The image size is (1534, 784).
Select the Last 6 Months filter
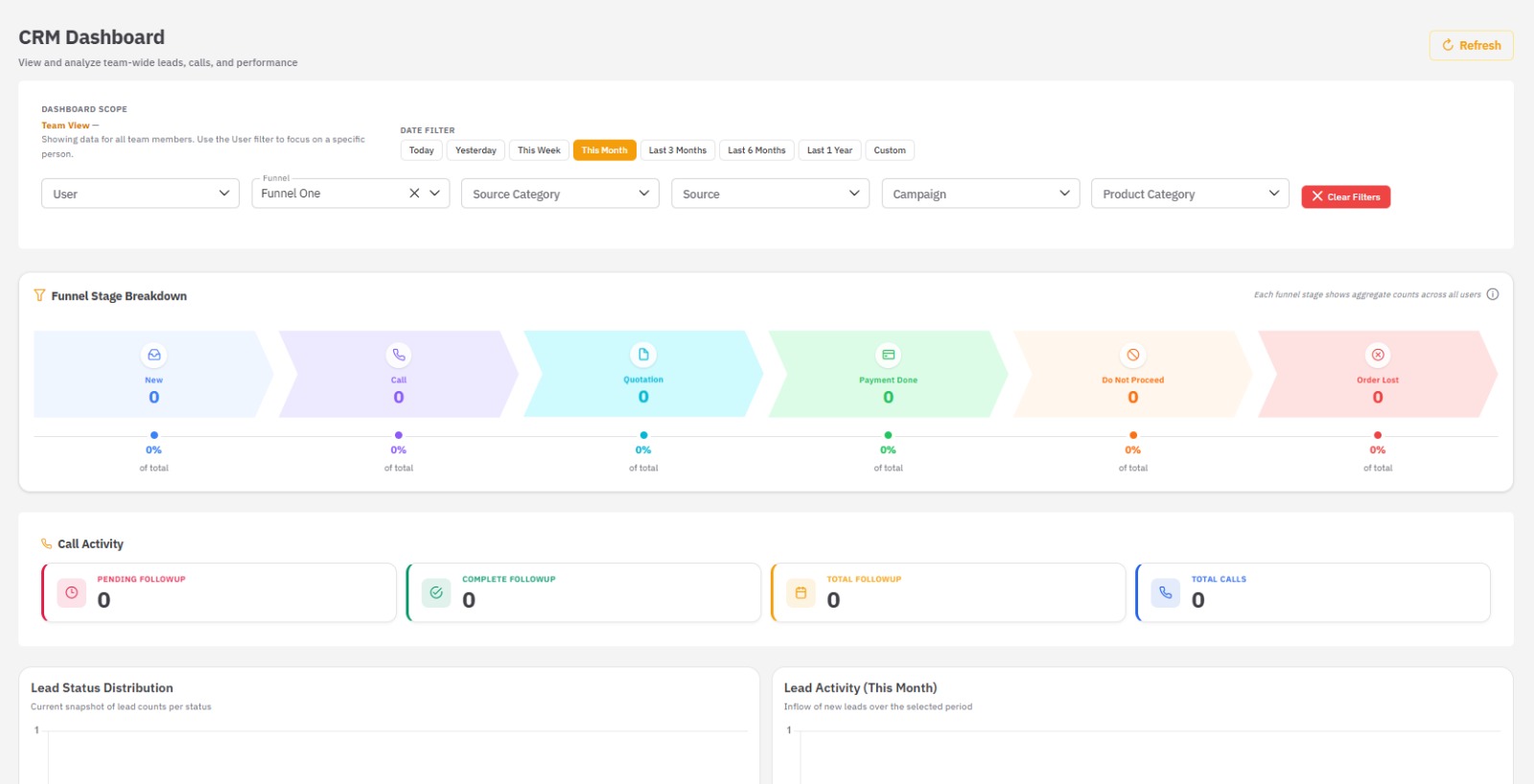pyautogui.click(x=756, y=150)
